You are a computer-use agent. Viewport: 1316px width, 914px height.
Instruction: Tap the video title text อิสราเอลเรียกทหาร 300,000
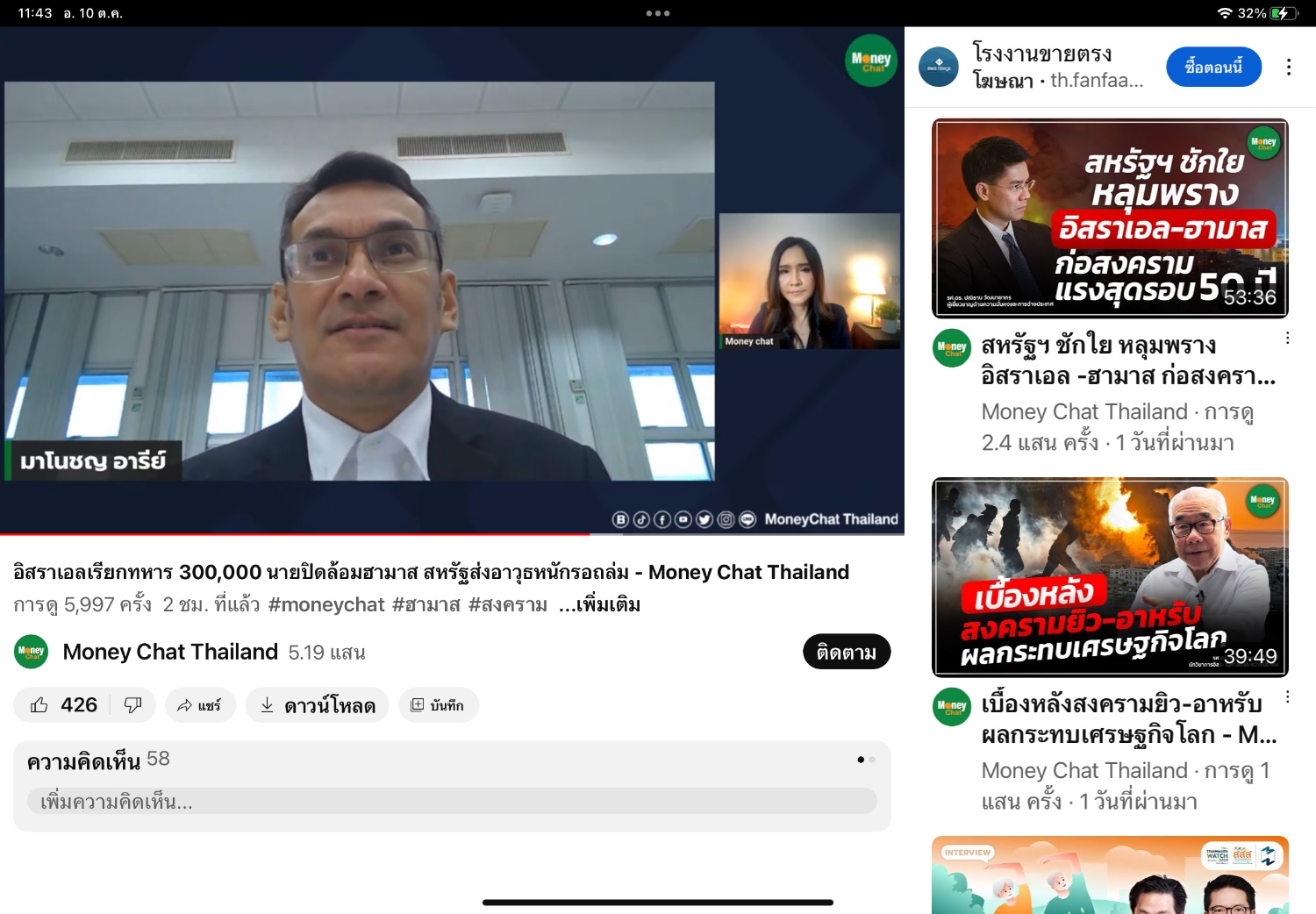tap(431, 572)
